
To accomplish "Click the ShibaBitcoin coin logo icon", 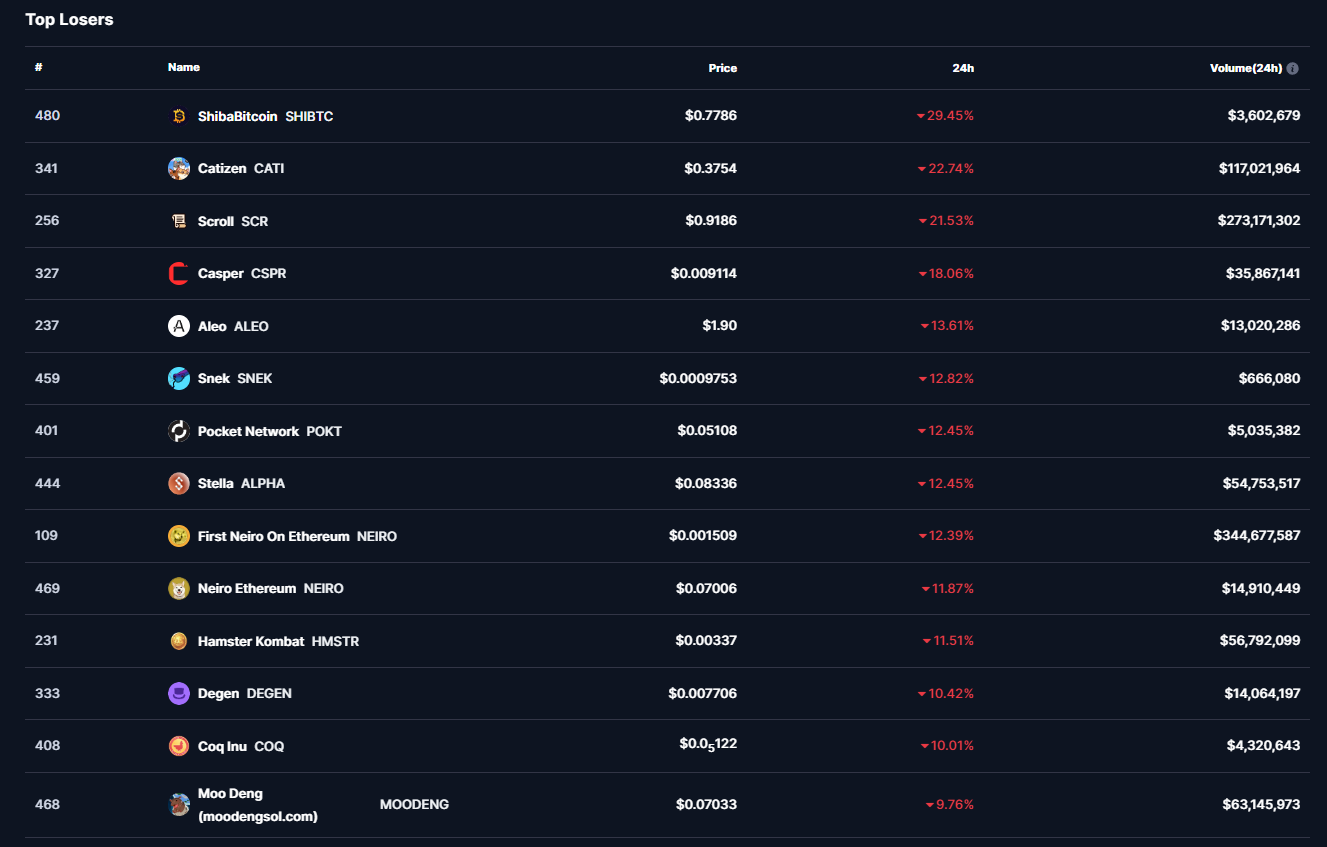I will [x=179, y=116].
